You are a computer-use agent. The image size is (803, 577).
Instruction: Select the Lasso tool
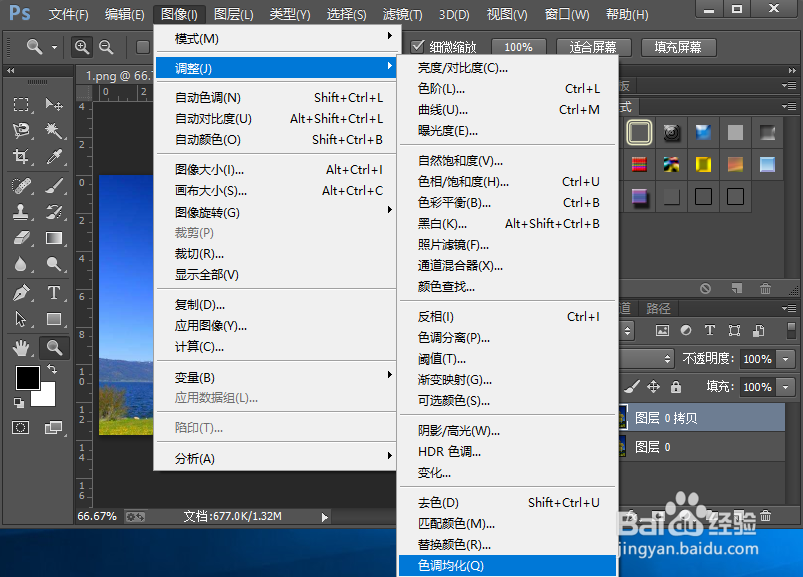(23, 129)
